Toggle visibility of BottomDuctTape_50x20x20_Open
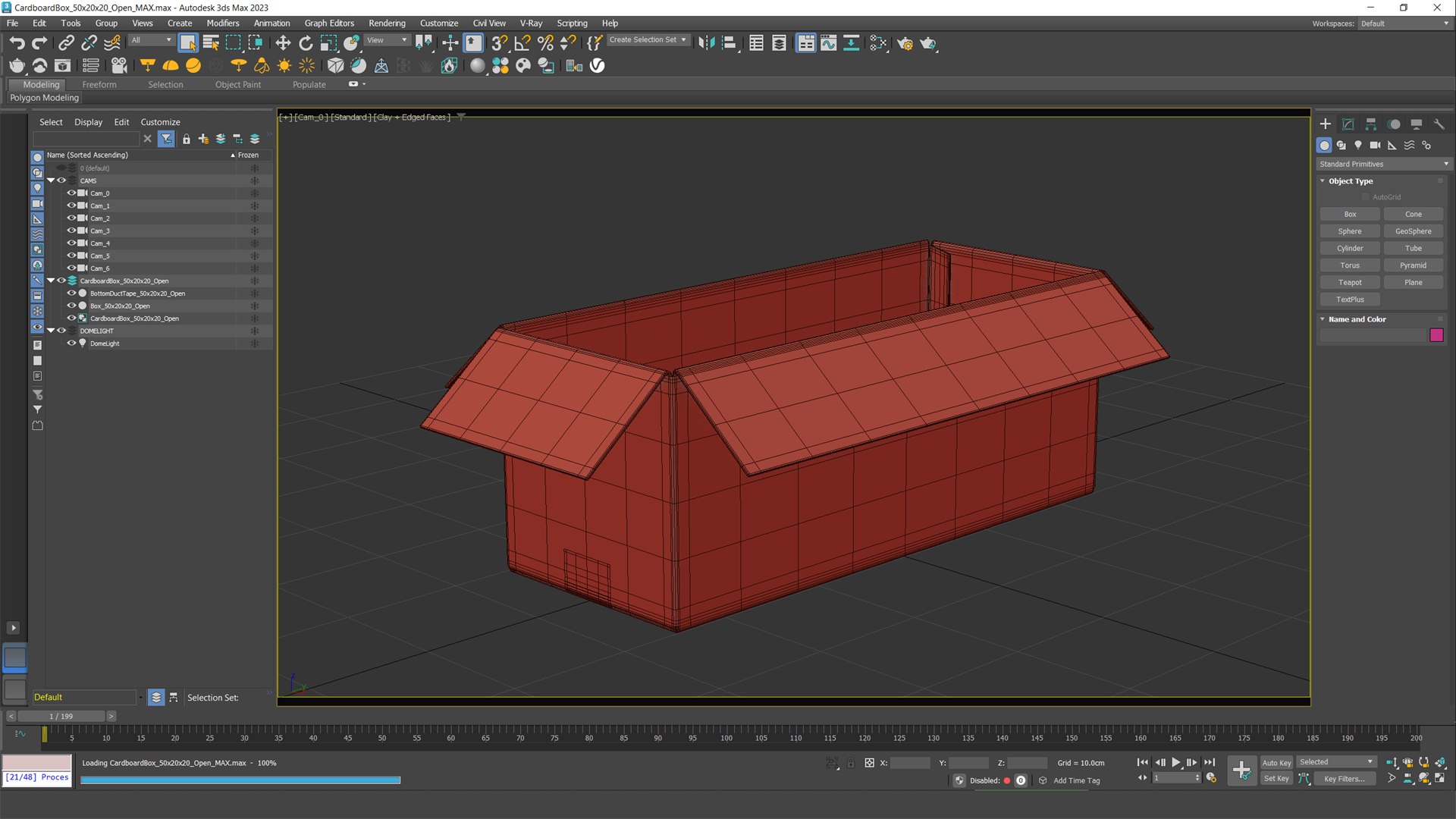Viewport: 1456px width, 819px height. coord(71,293)
